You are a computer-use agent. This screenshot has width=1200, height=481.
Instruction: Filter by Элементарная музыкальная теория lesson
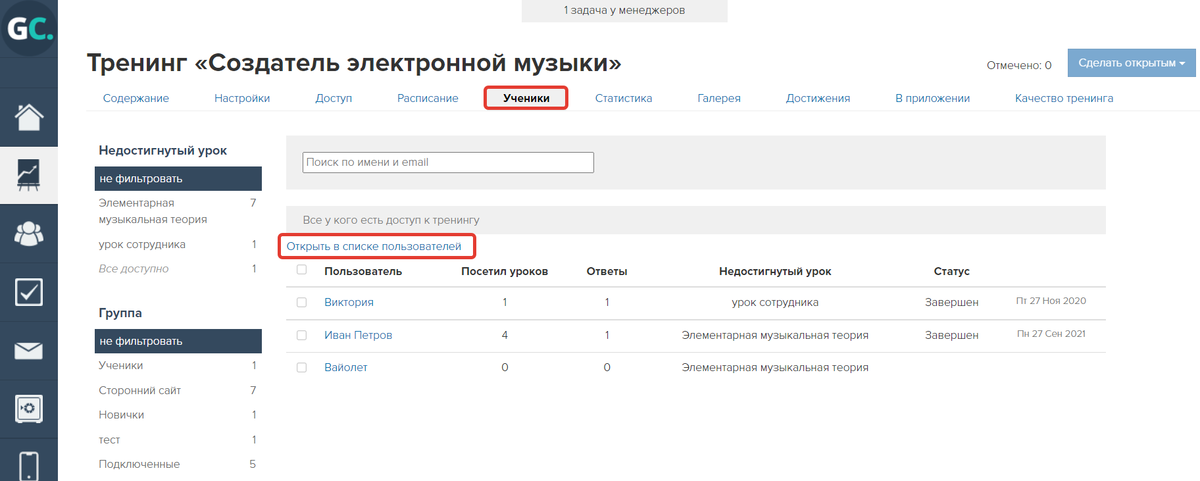pyautogui.click(x=153, y=211)
